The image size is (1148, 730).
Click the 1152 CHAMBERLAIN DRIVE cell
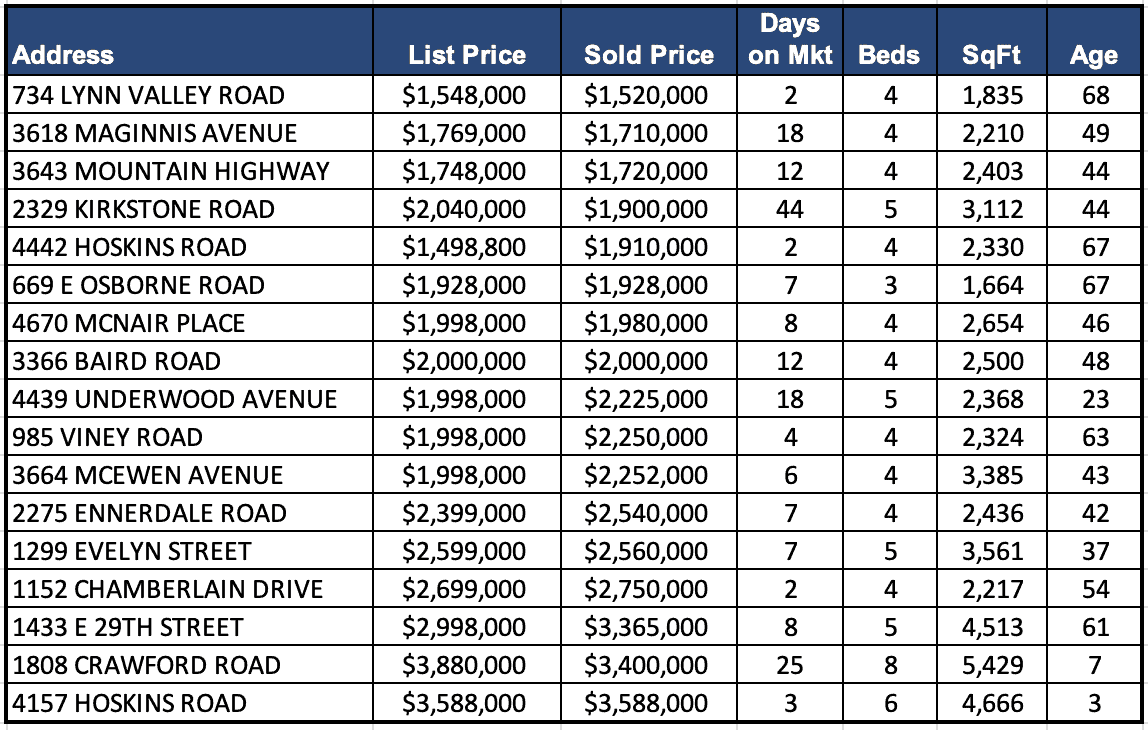coord(168,589)
